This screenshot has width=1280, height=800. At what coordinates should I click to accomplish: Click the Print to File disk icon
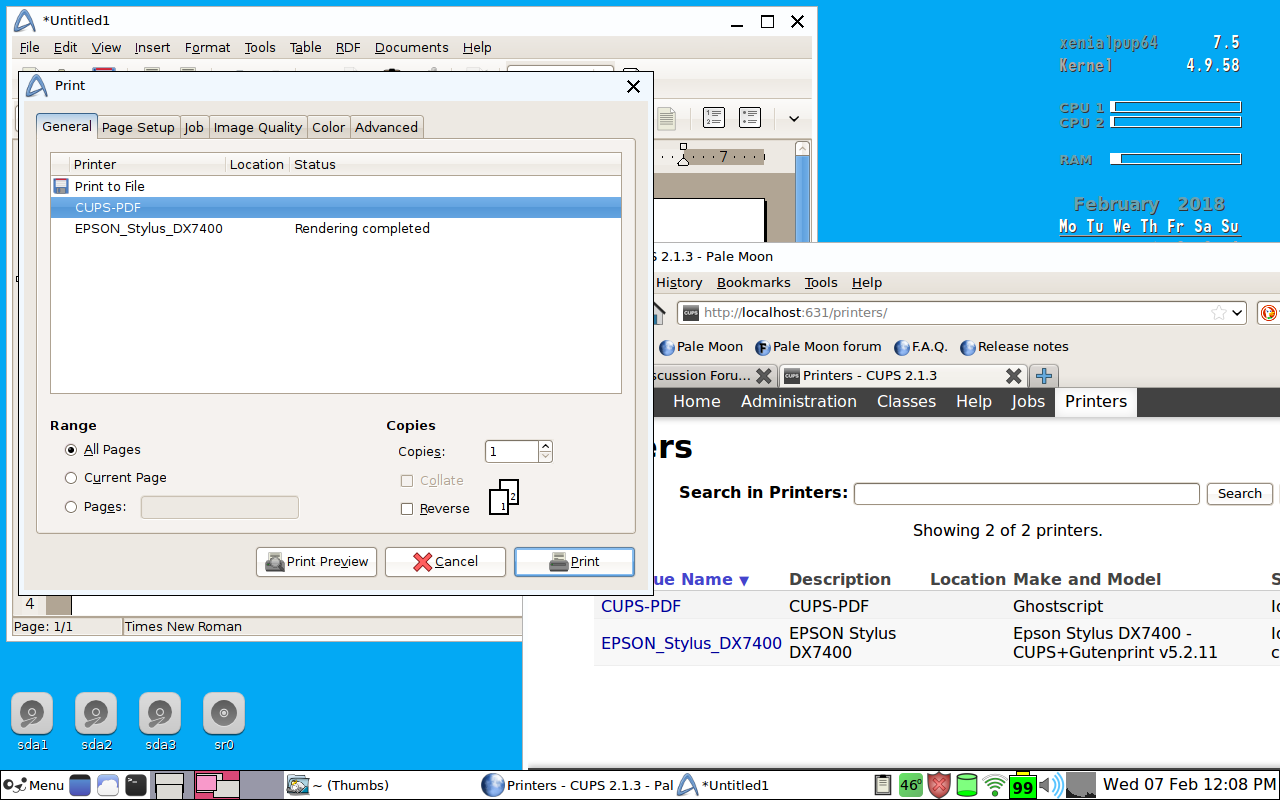tap(61, 186)
